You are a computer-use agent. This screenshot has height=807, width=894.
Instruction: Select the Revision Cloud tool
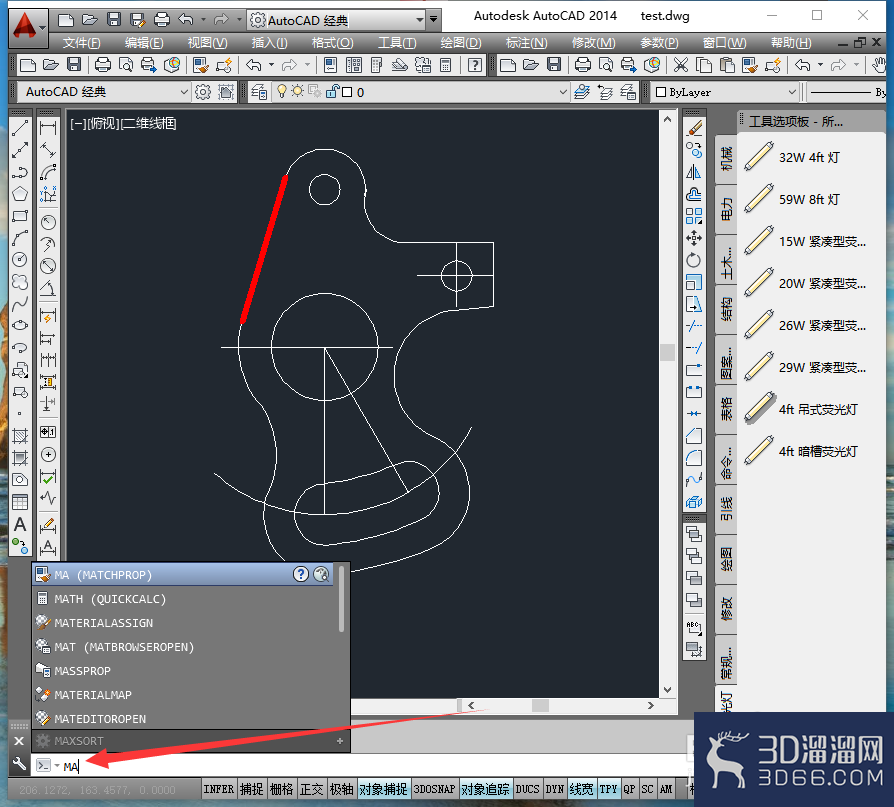(x=20, y=282)
